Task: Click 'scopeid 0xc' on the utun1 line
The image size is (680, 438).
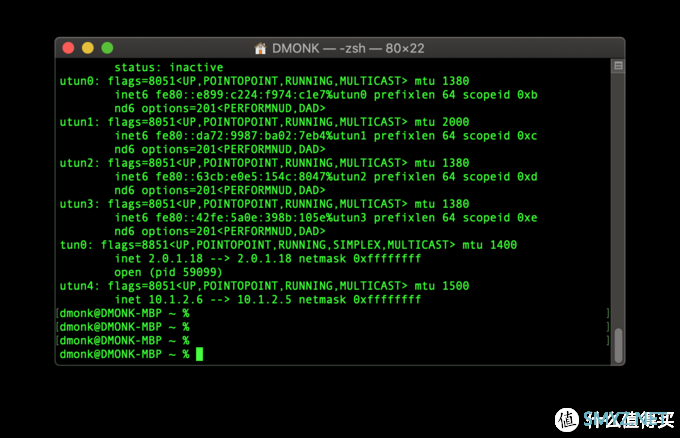Action: click(500, 136)
